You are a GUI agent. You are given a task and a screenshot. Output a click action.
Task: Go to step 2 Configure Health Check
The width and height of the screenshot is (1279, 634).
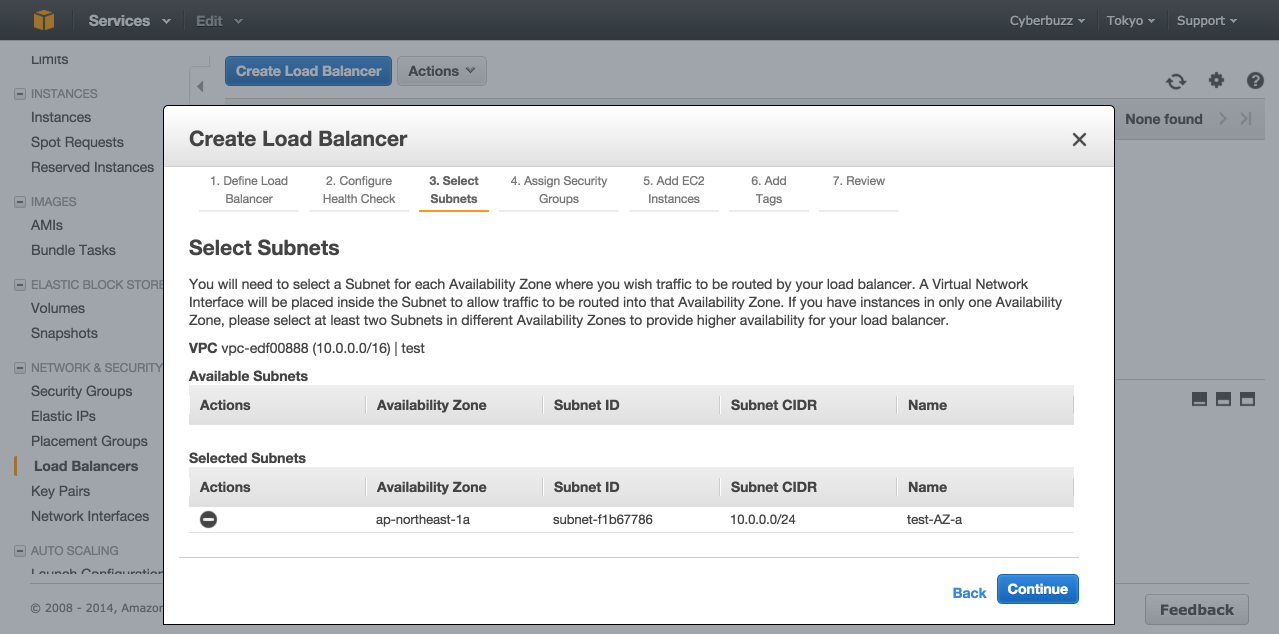(359, 190)
